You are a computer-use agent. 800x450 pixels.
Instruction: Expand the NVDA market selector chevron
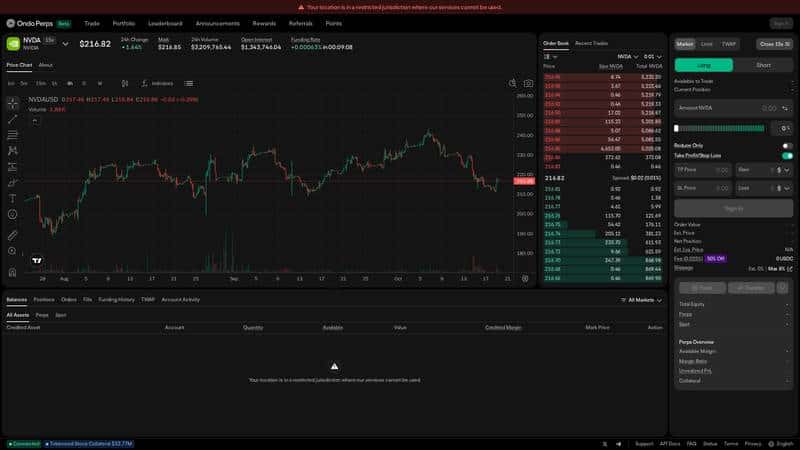tap(65, 44)
